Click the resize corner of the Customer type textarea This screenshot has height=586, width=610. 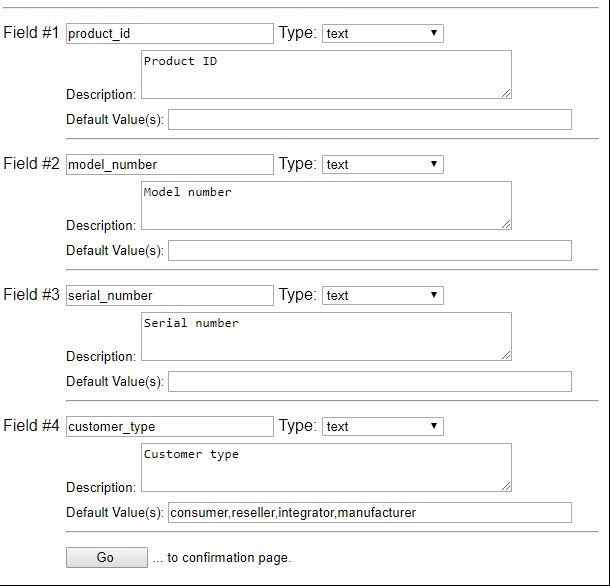[x=506, y=486]
